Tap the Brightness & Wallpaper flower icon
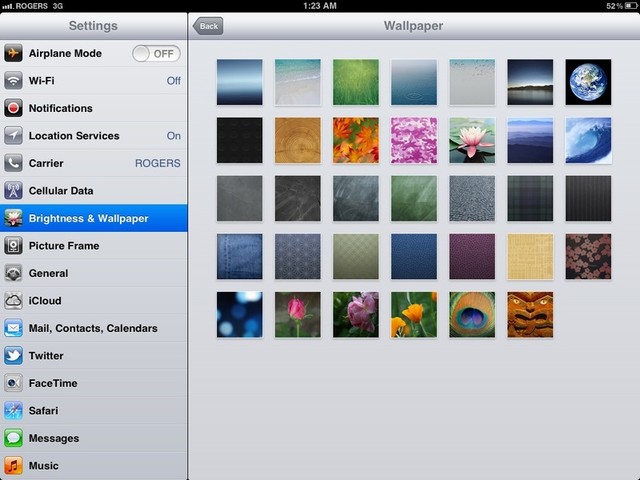Image resolution: width=640 pixels, height=480 pixels. click(13, 218)
